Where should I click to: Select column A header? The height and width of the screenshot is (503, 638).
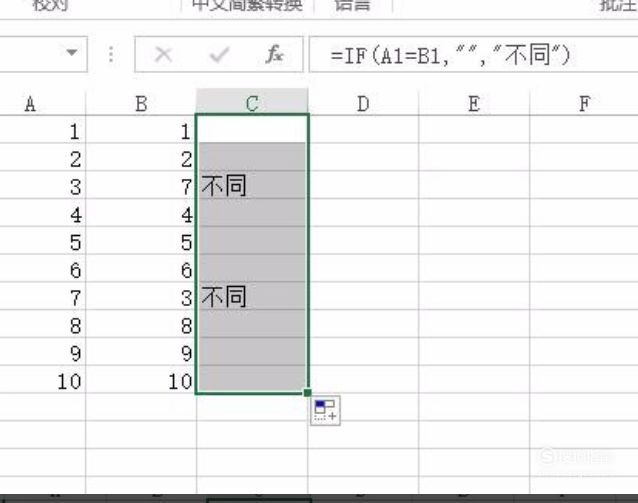42,103
